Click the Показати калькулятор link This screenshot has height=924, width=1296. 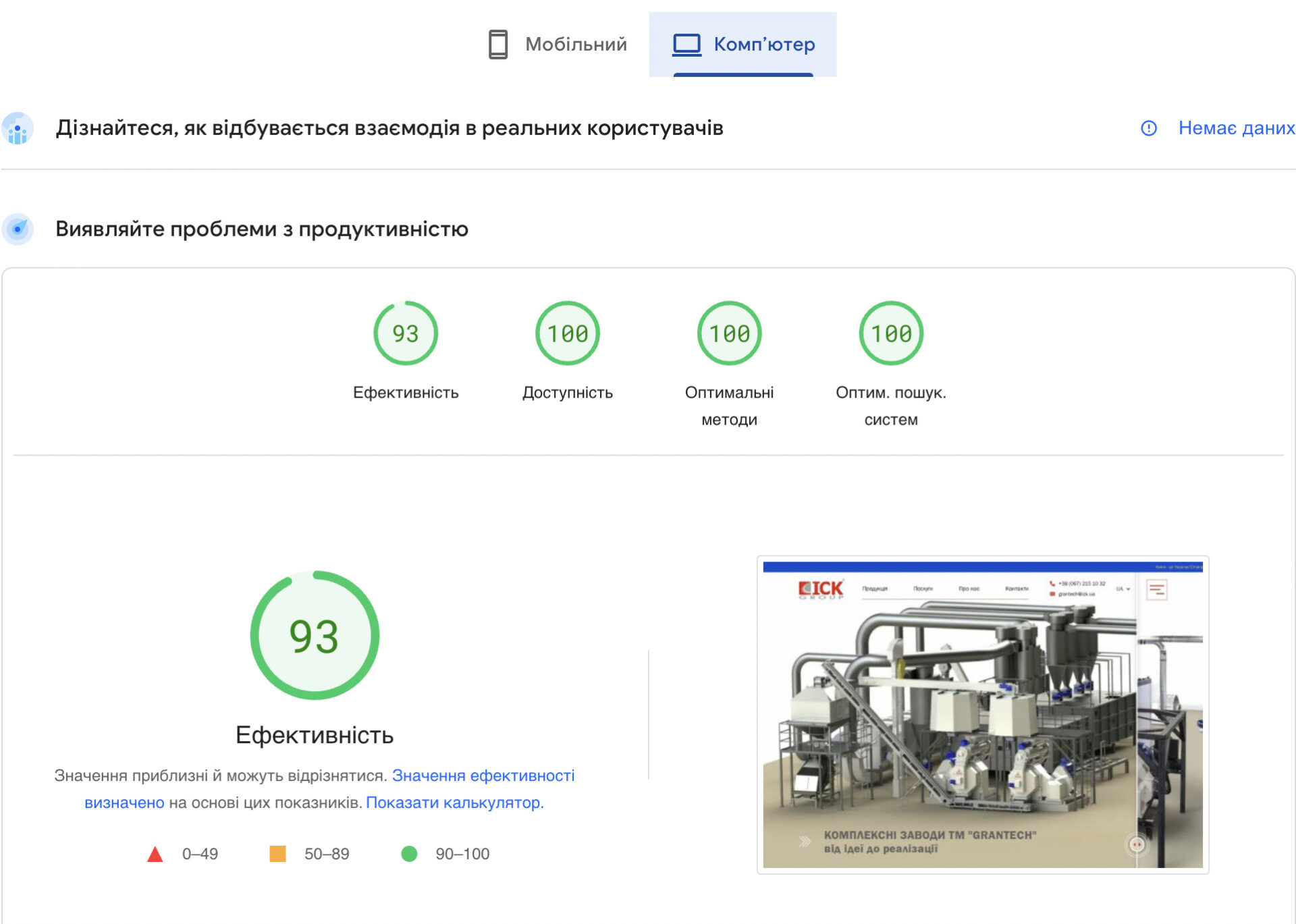point(455,803)
